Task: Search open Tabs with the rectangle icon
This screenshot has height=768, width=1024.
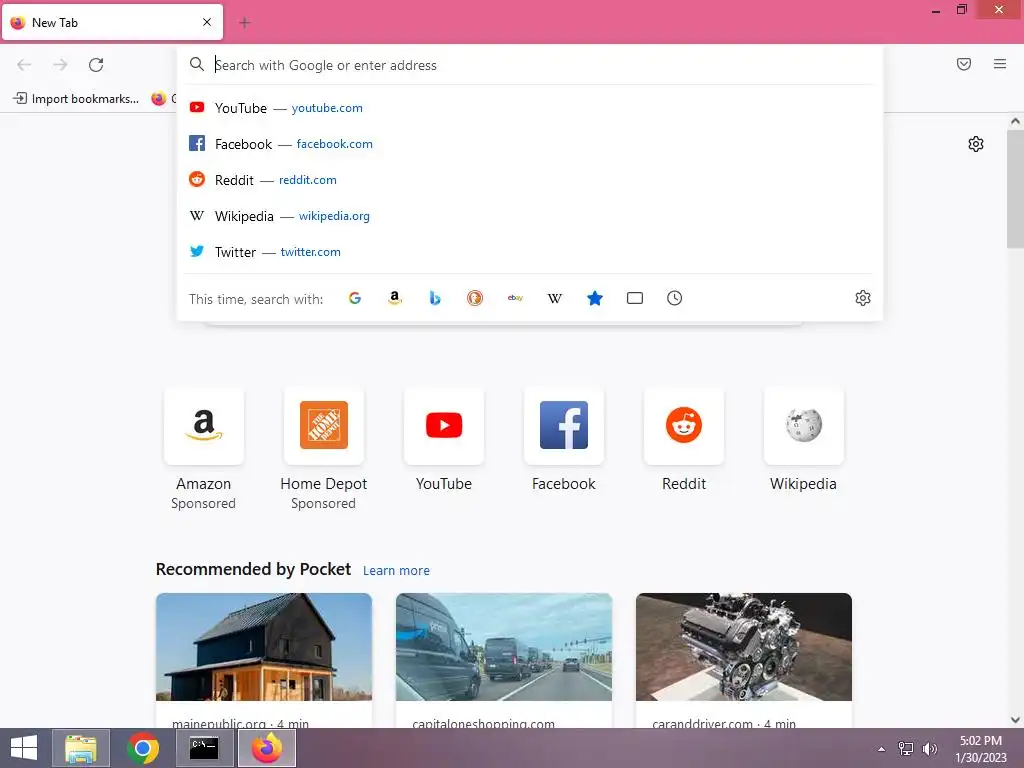Action: click(635, 298)
